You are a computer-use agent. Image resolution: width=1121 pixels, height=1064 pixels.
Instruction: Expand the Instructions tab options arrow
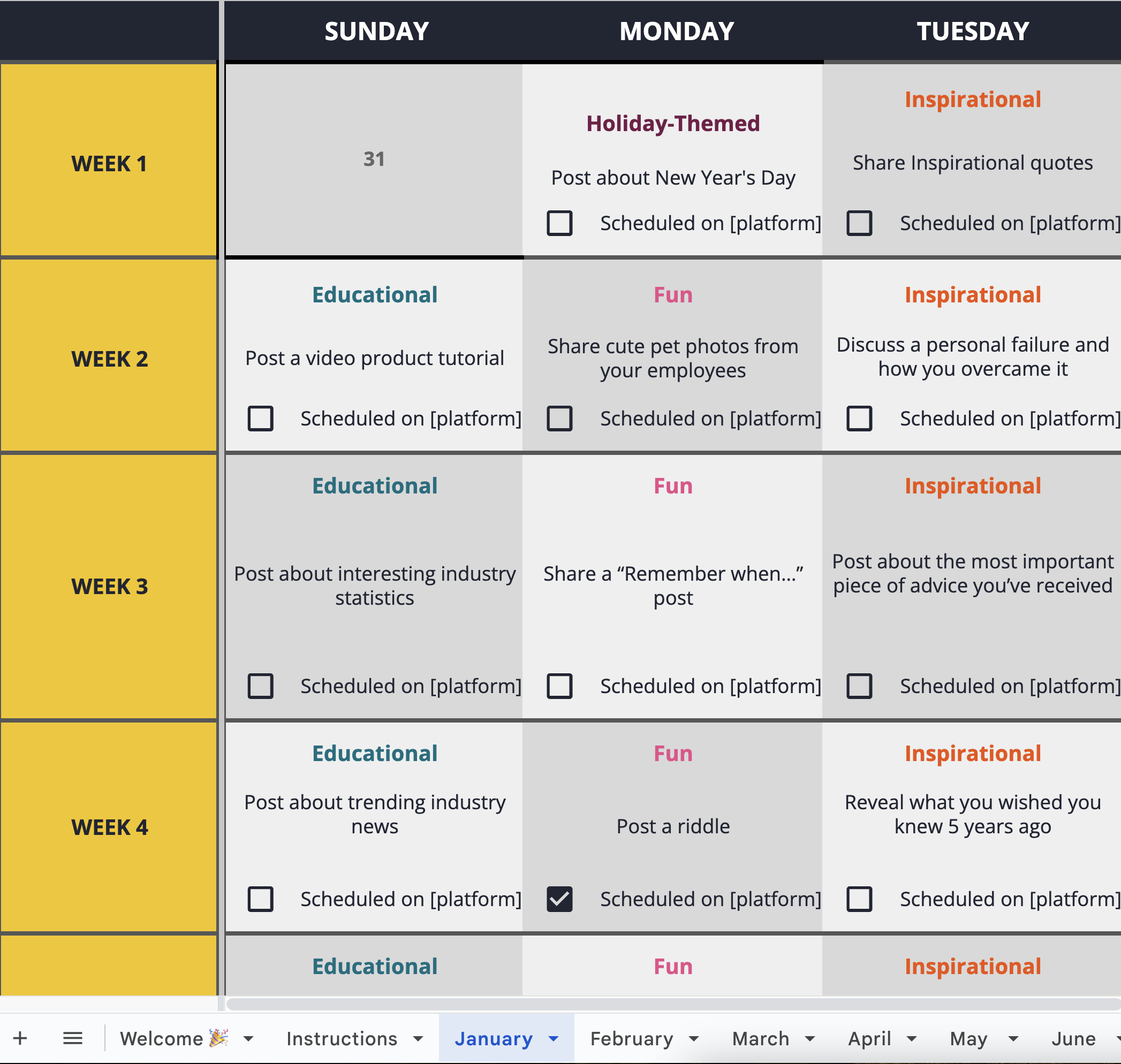418,1038
